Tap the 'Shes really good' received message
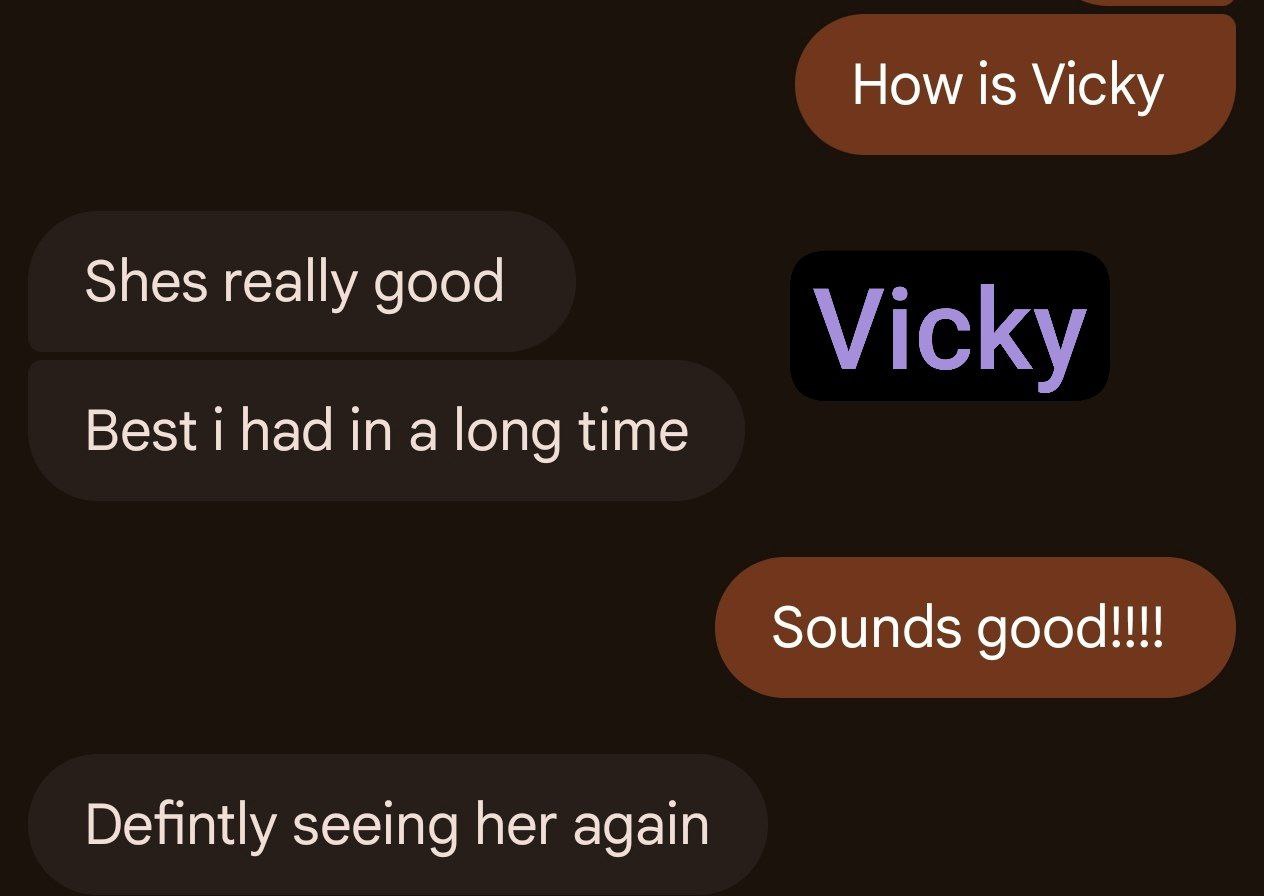1264x896 pixels. [x=302, y=281]
